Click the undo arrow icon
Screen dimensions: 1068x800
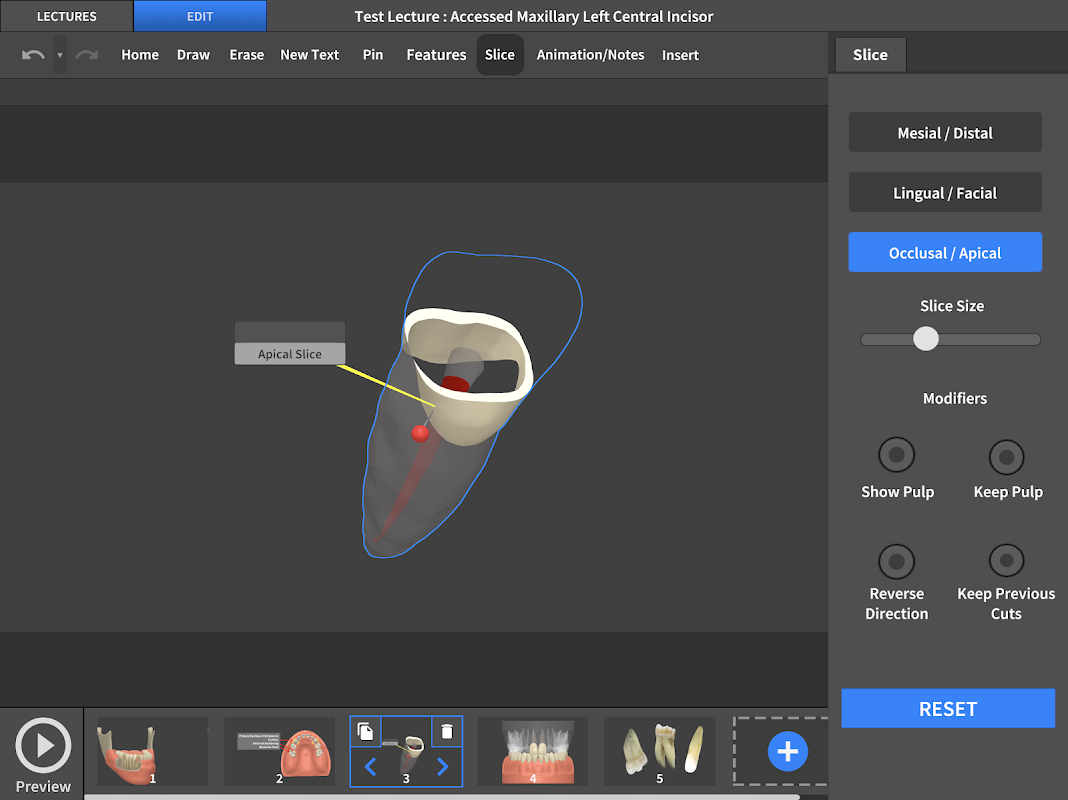(x=33, y=55)
